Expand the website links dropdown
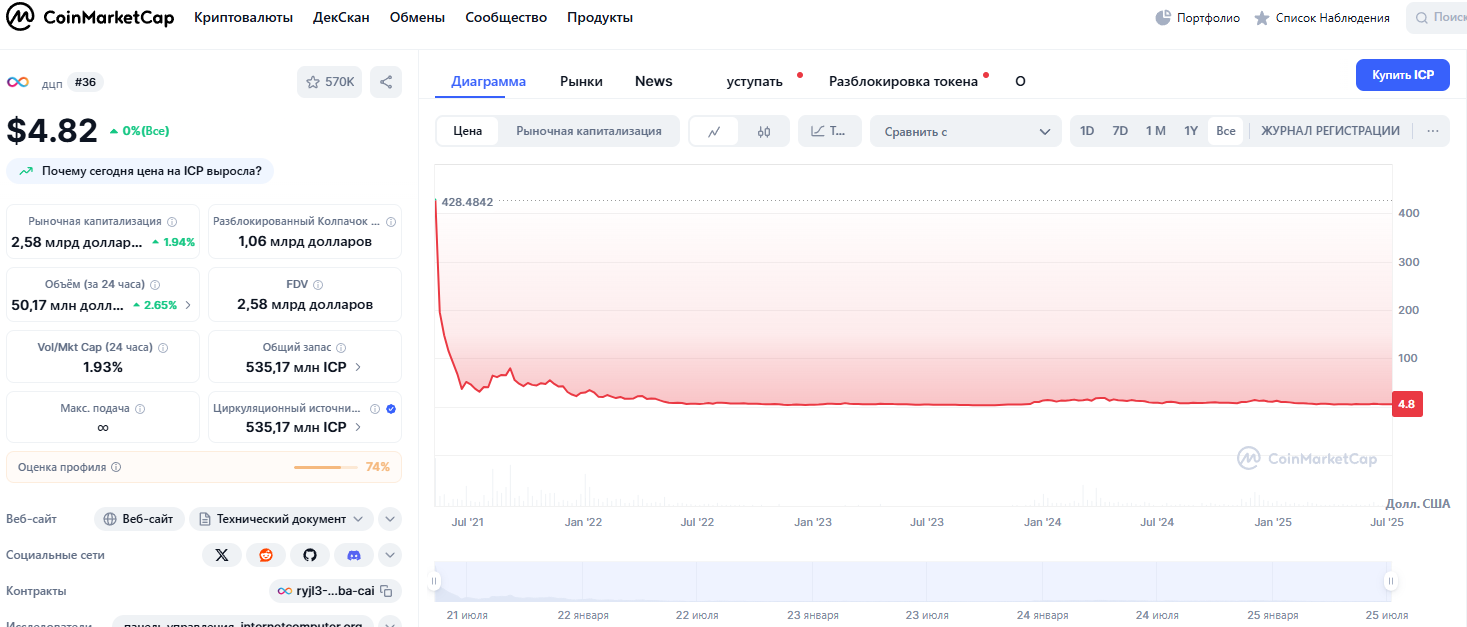Viewport: 1467px width, 627px height. [390, 519]
